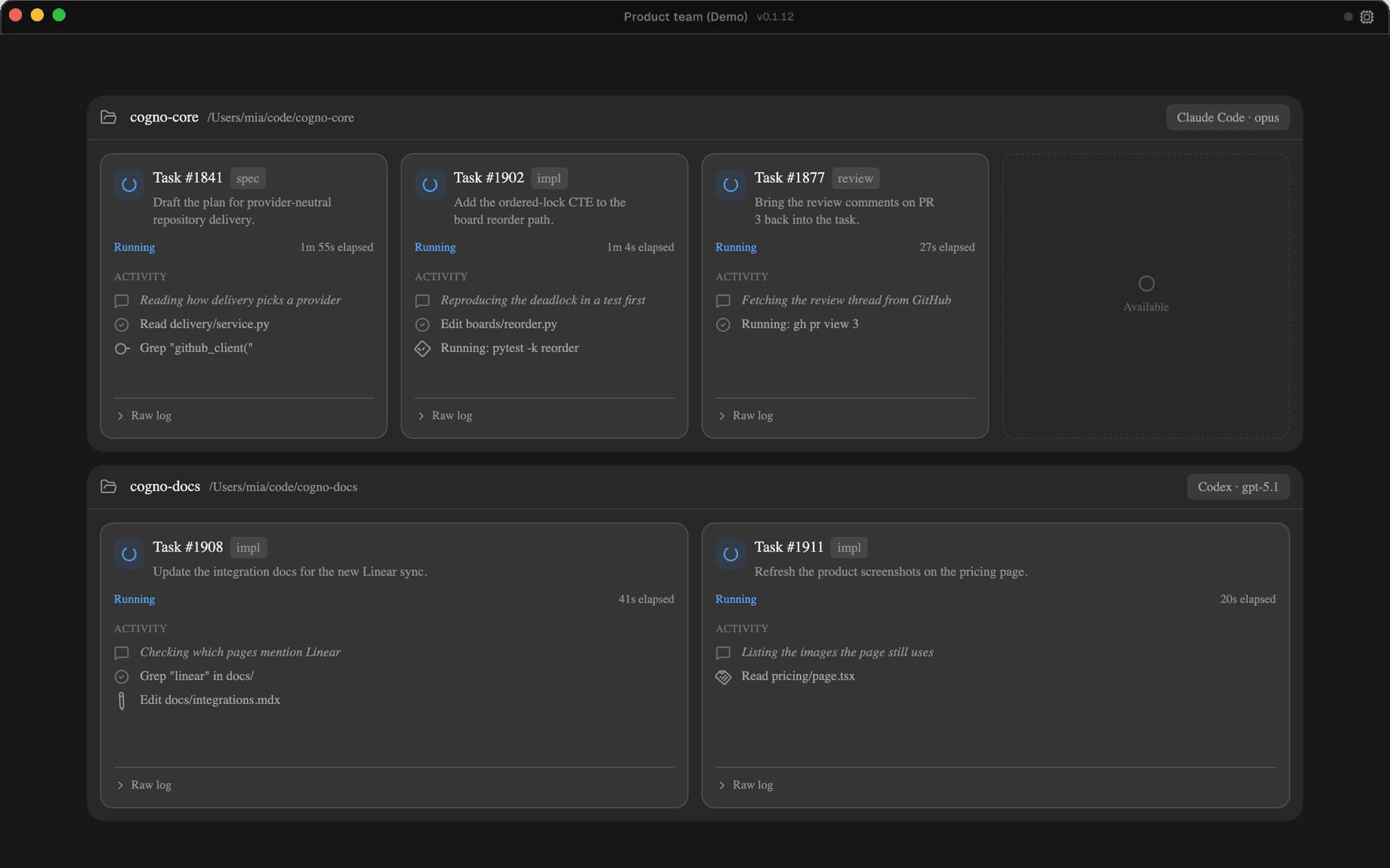Click the Running status on Task #1841

[x=134, y=247]
